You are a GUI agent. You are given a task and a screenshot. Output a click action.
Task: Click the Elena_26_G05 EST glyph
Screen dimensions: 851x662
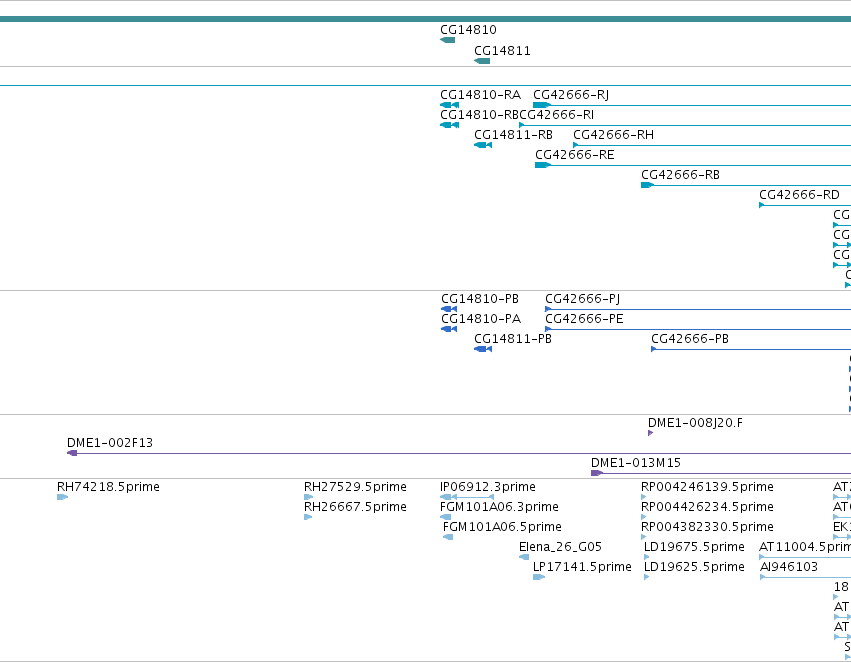tap(524, 557)
